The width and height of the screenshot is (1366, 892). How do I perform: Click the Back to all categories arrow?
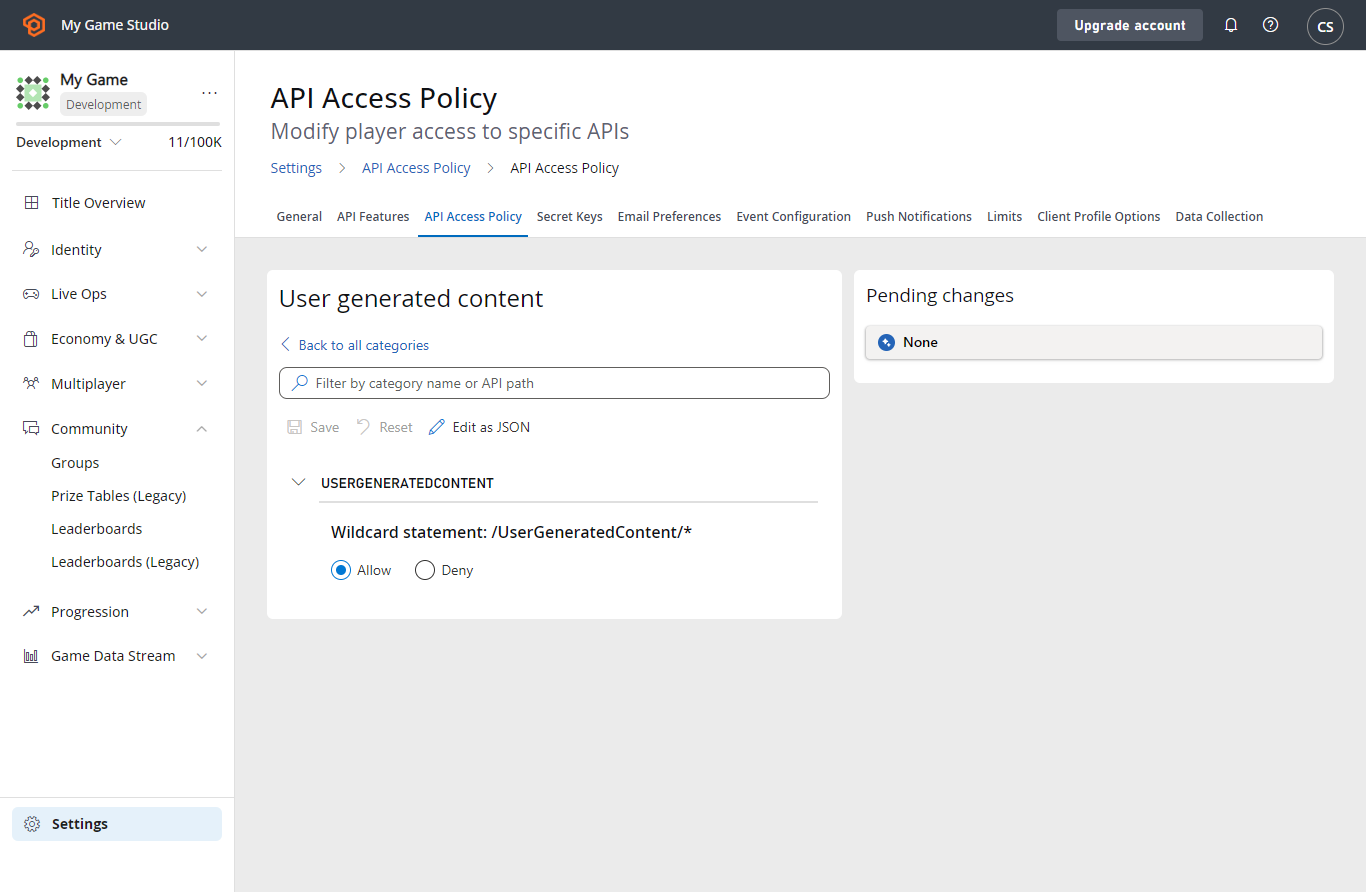coord(286,345)
